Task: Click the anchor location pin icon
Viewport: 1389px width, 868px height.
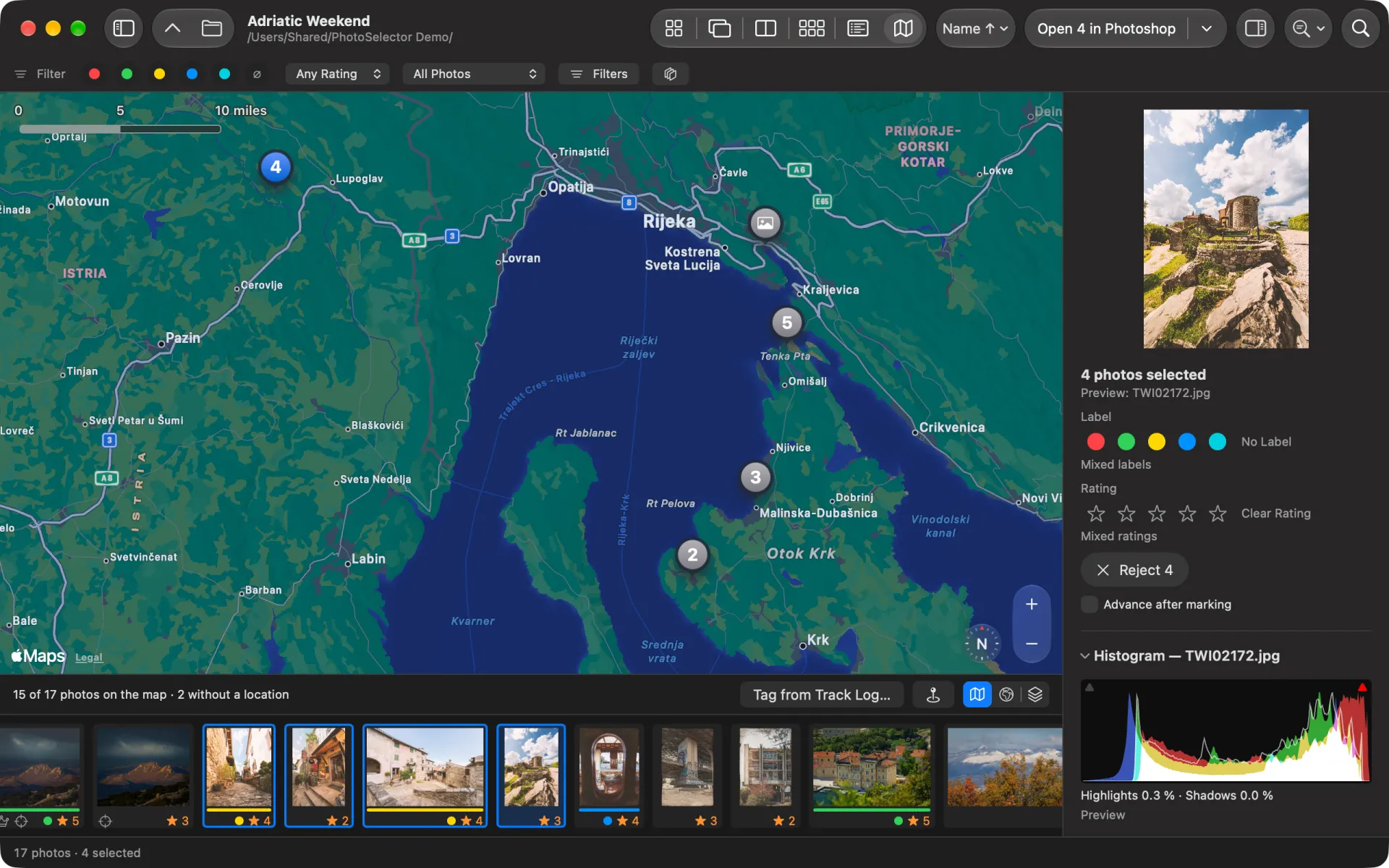Action: coord(933,694)
